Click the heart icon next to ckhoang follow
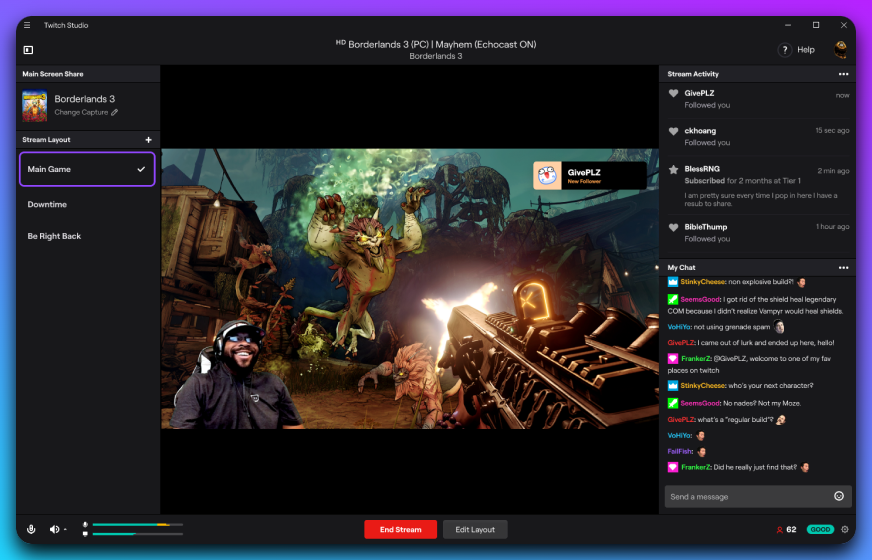Viewport: 872px width, 560px height. 673,131
